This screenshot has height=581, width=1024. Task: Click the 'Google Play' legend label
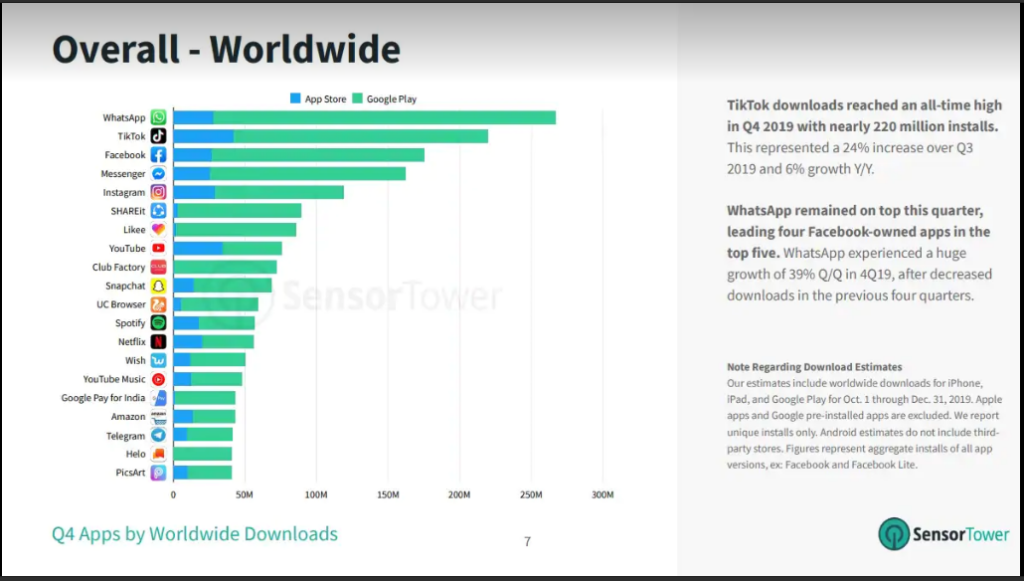pos(391,99)
